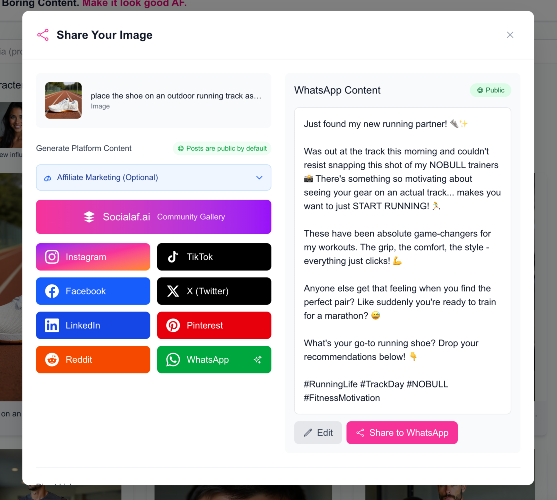The image size is (557, 500).
Task: Click the WhatsApp logo icon
Action: (x=173, y=360)
